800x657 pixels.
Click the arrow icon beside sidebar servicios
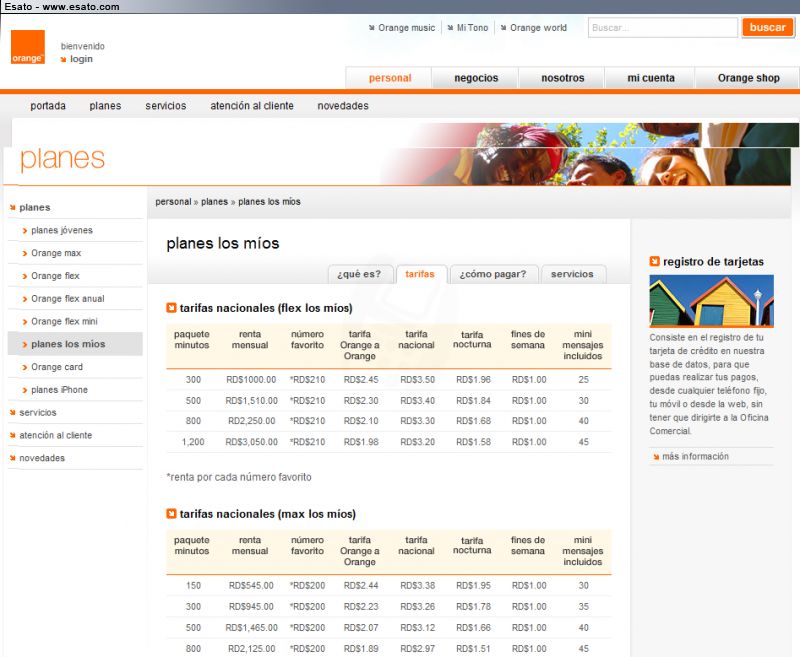coord(13,413)
